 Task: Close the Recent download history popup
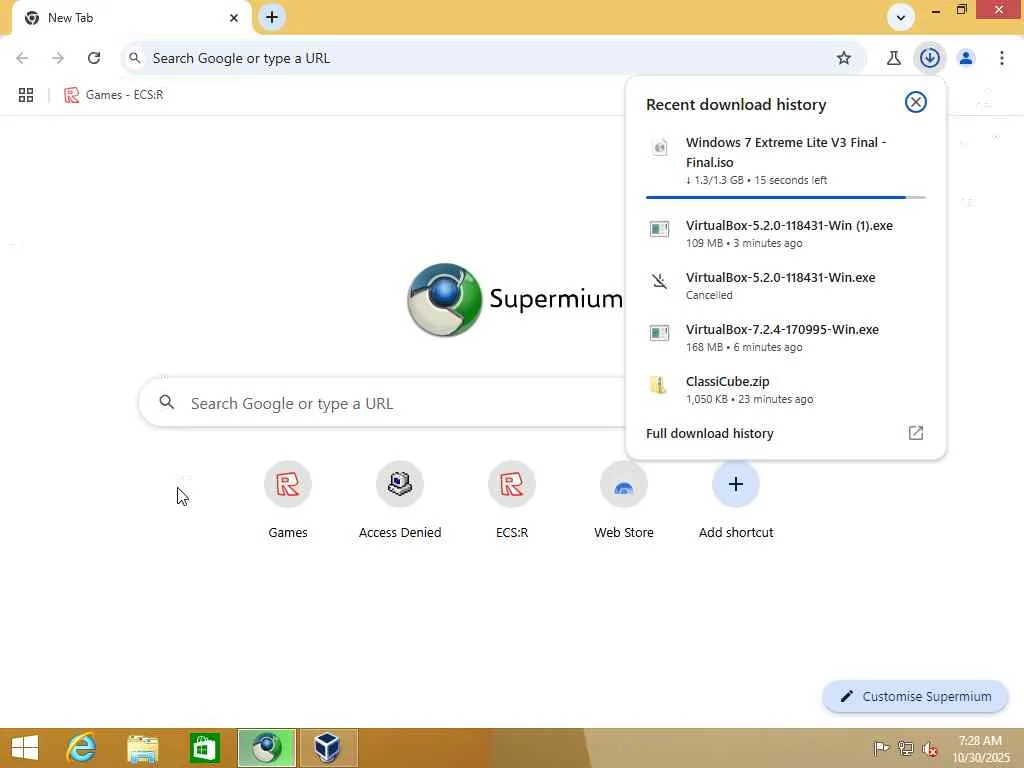(916, 102)
